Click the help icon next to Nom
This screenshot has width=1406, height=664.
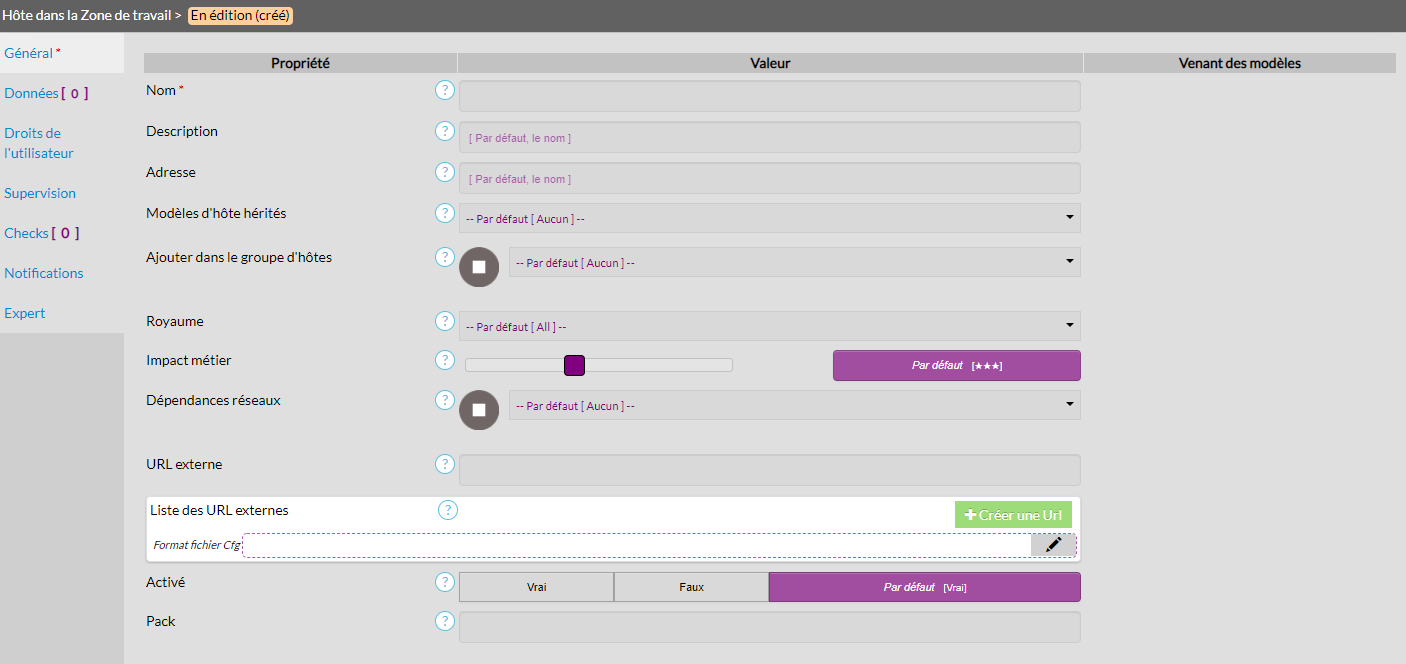click(445, 91)
